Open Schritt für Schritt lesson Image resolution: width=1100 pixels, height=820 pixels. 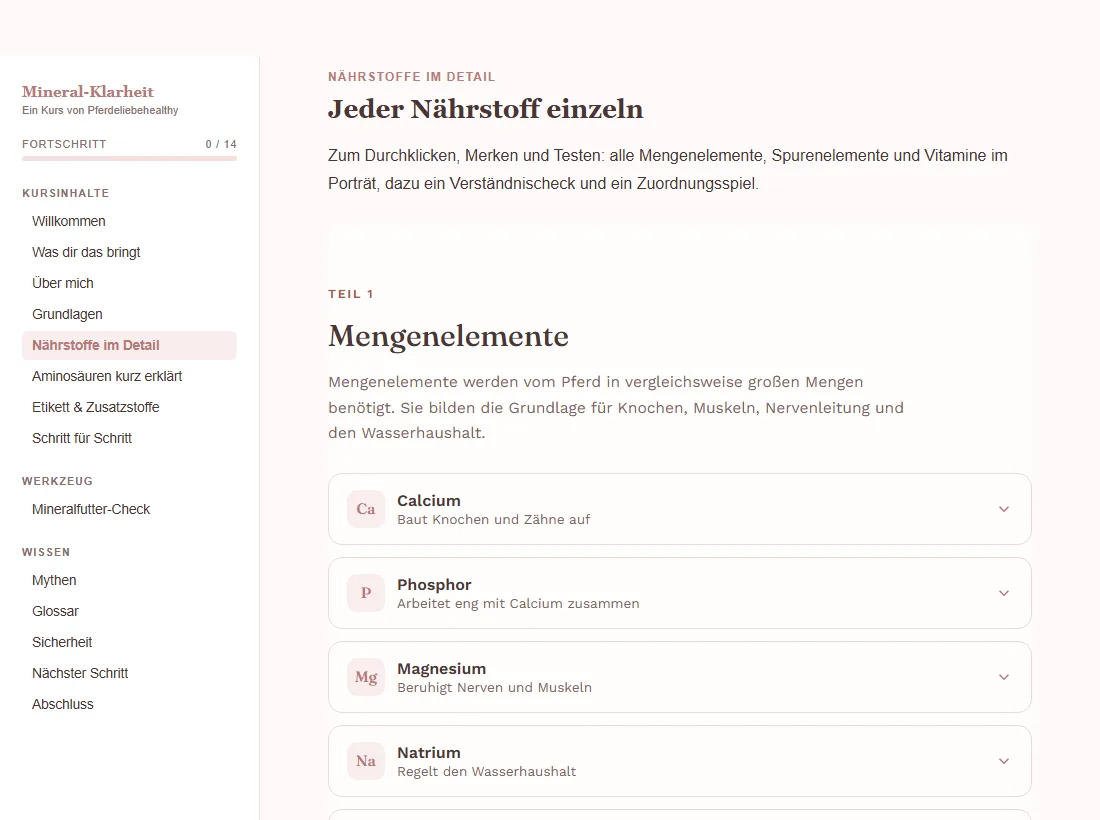click(129, 438)
